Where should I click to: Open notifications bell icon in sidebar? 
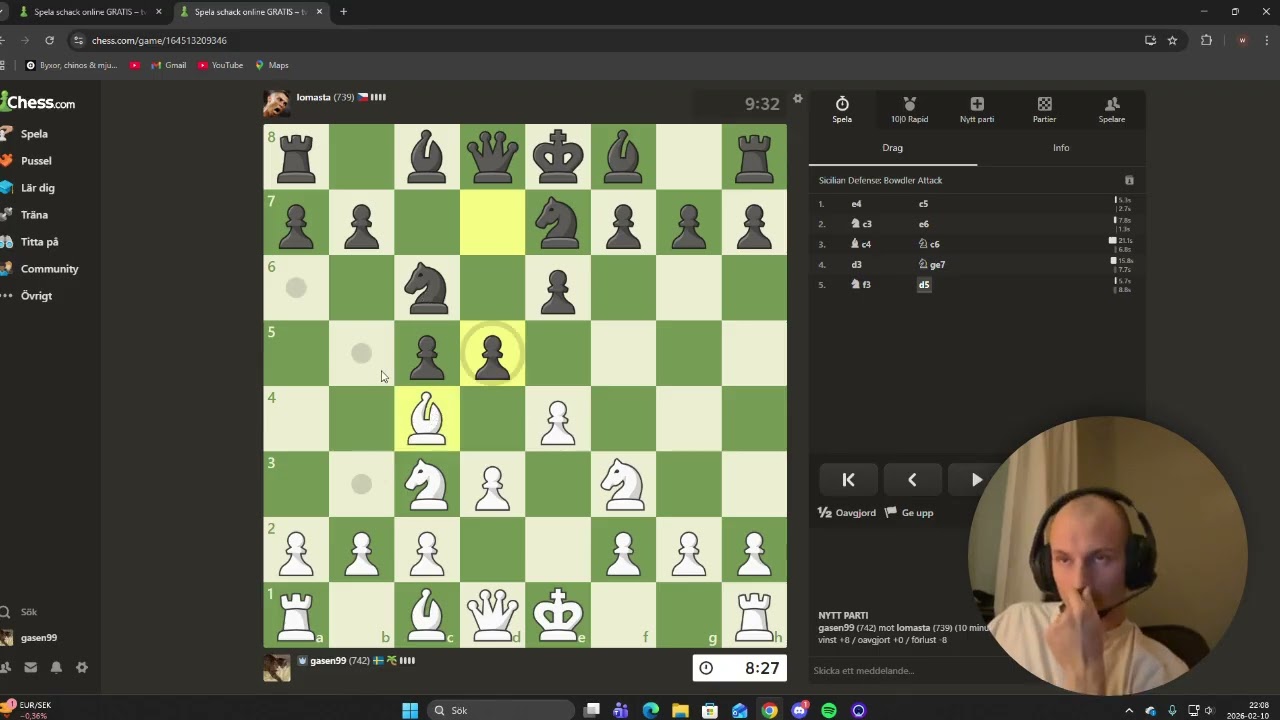(56, 668)
